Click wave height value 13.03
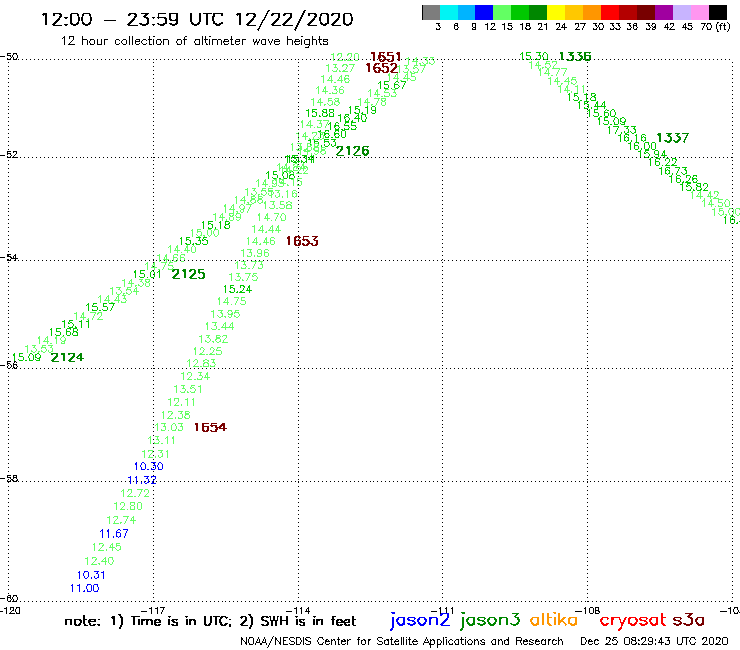 tap(169, 427)
